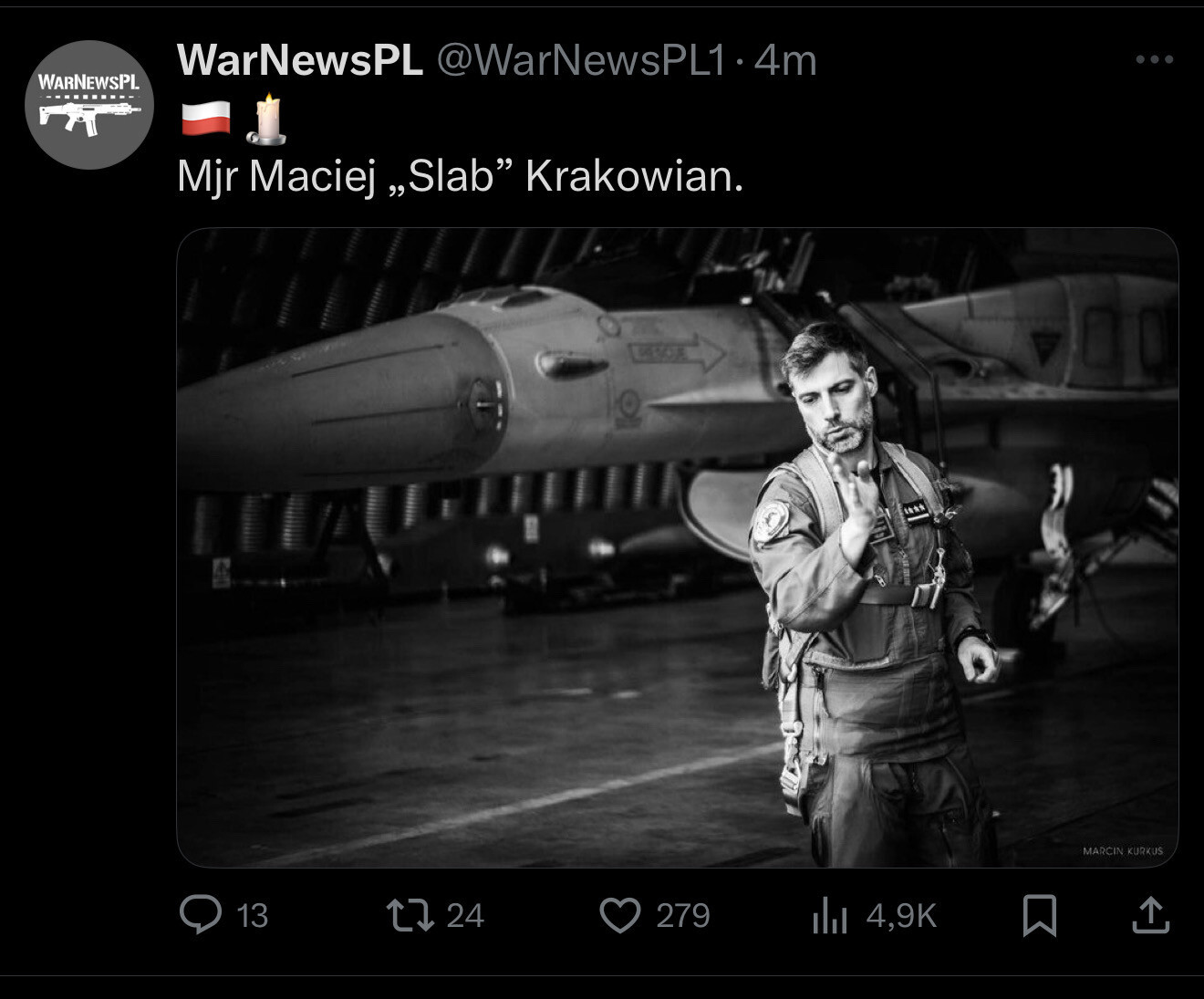Click the Polish flag emoji

205,120
